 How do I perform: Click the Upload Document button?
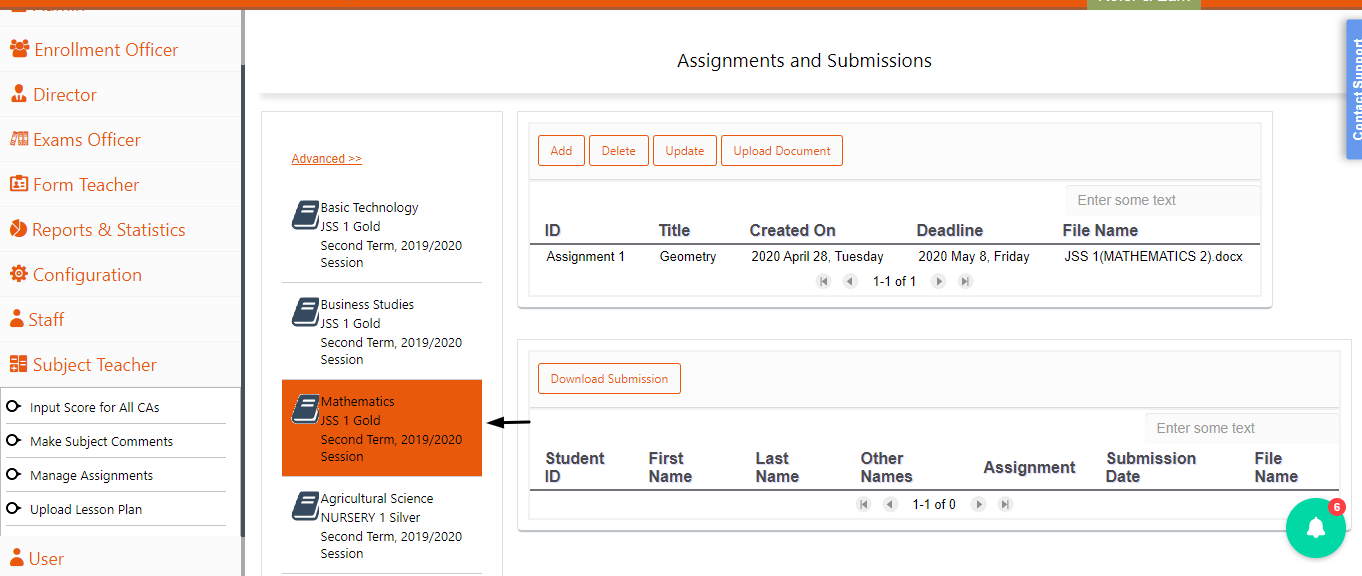point(782,151)
